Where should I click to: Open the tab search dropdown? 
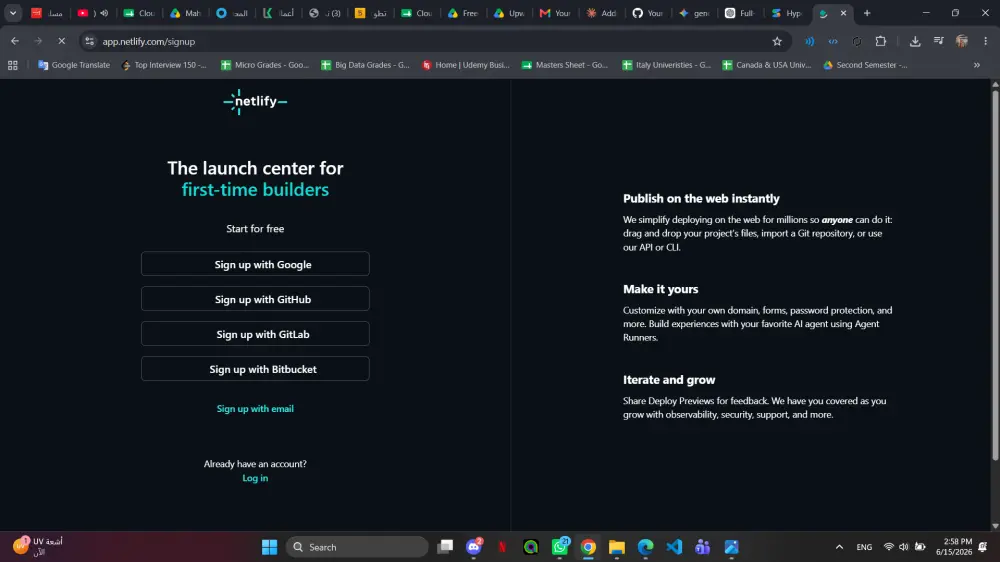(x=13, y=13)
